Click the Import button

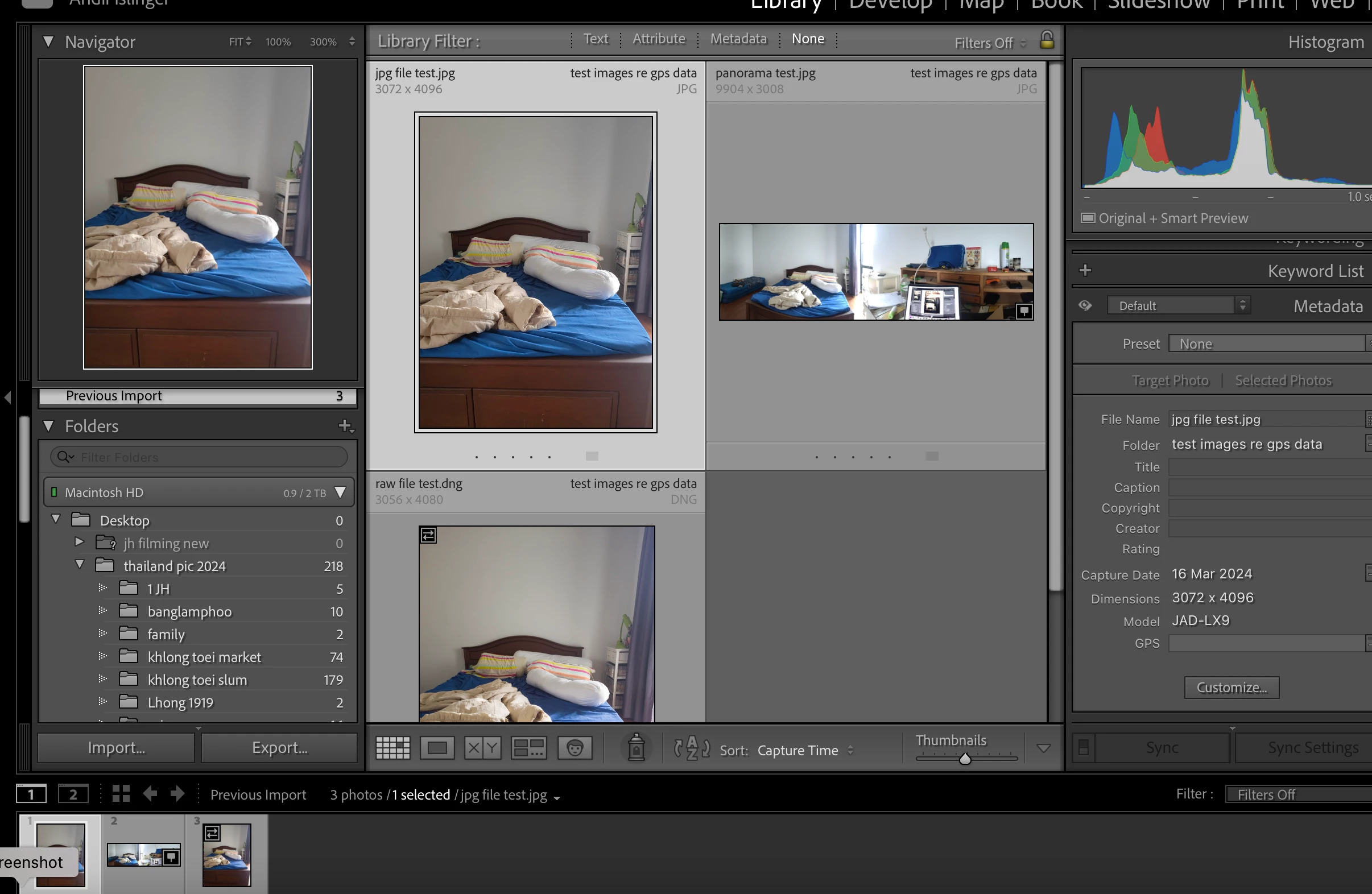point(117,748)
